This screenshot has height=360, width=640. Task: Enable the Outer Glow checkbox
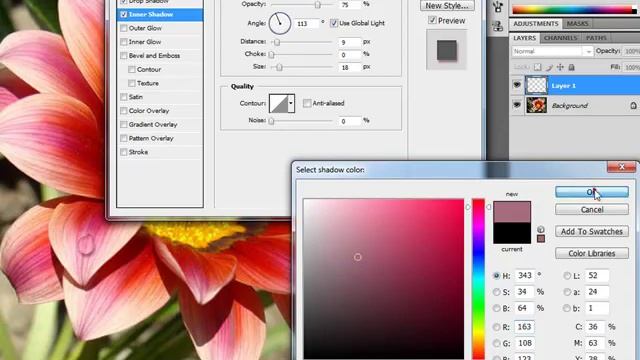tap(124, 28)
